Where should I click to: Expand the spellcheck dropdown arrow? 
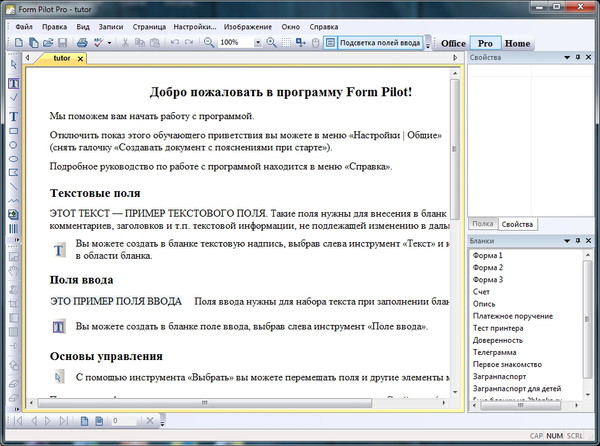[x=109, y=43]
